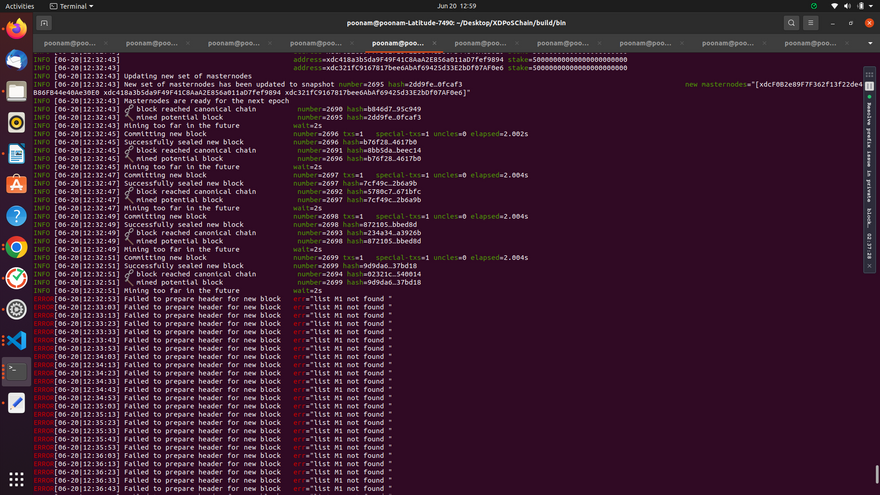
Task: Open the Files manager in the dock
Action: coord(16,91)
